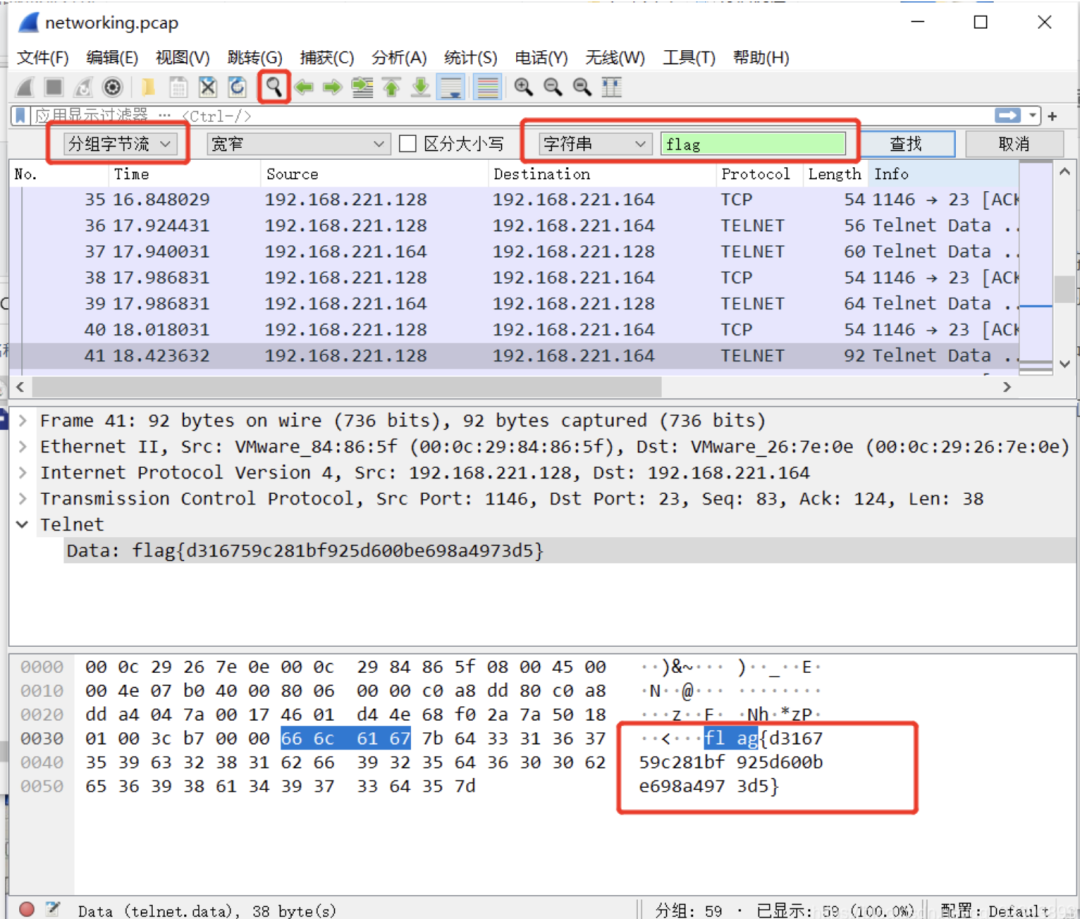The width and height of the screenshot is (1080, 919).
Task: Click the packet list scroll up arrow
Action: coord(1065,172)
